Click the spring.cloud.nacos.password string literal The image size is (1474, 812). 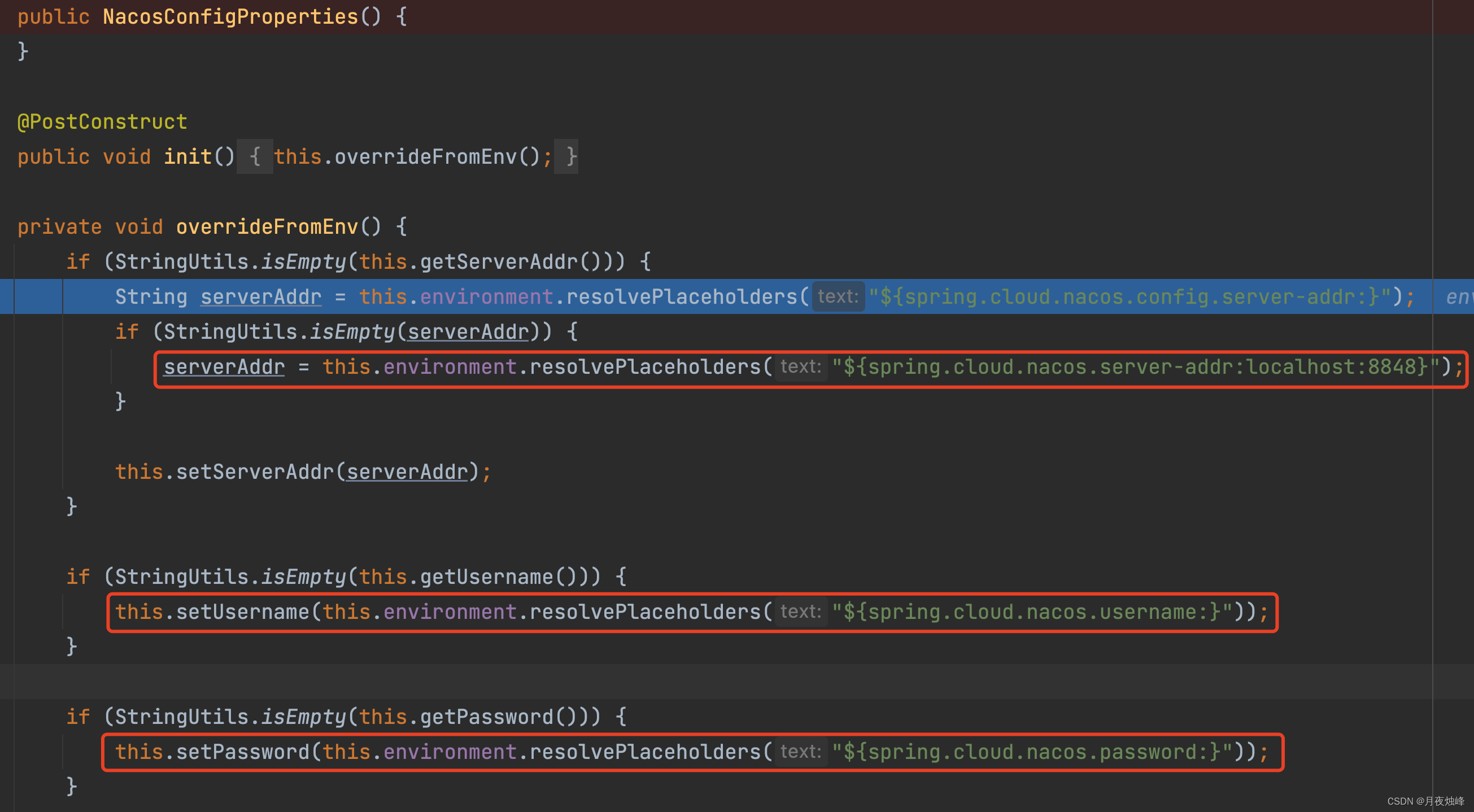pos(1031,752)
